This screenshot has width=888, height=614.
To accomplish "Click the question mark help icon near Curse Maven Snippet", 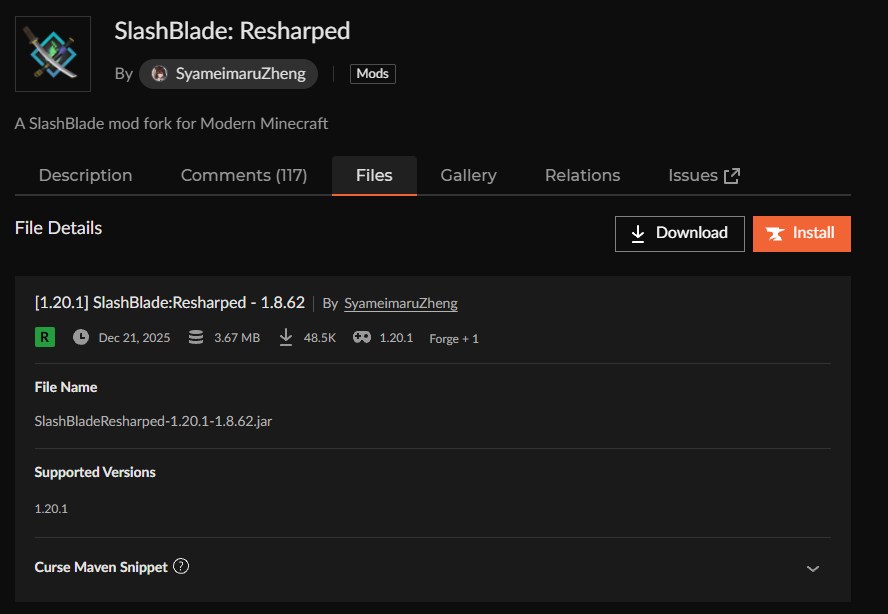I will tap(181, 567).
